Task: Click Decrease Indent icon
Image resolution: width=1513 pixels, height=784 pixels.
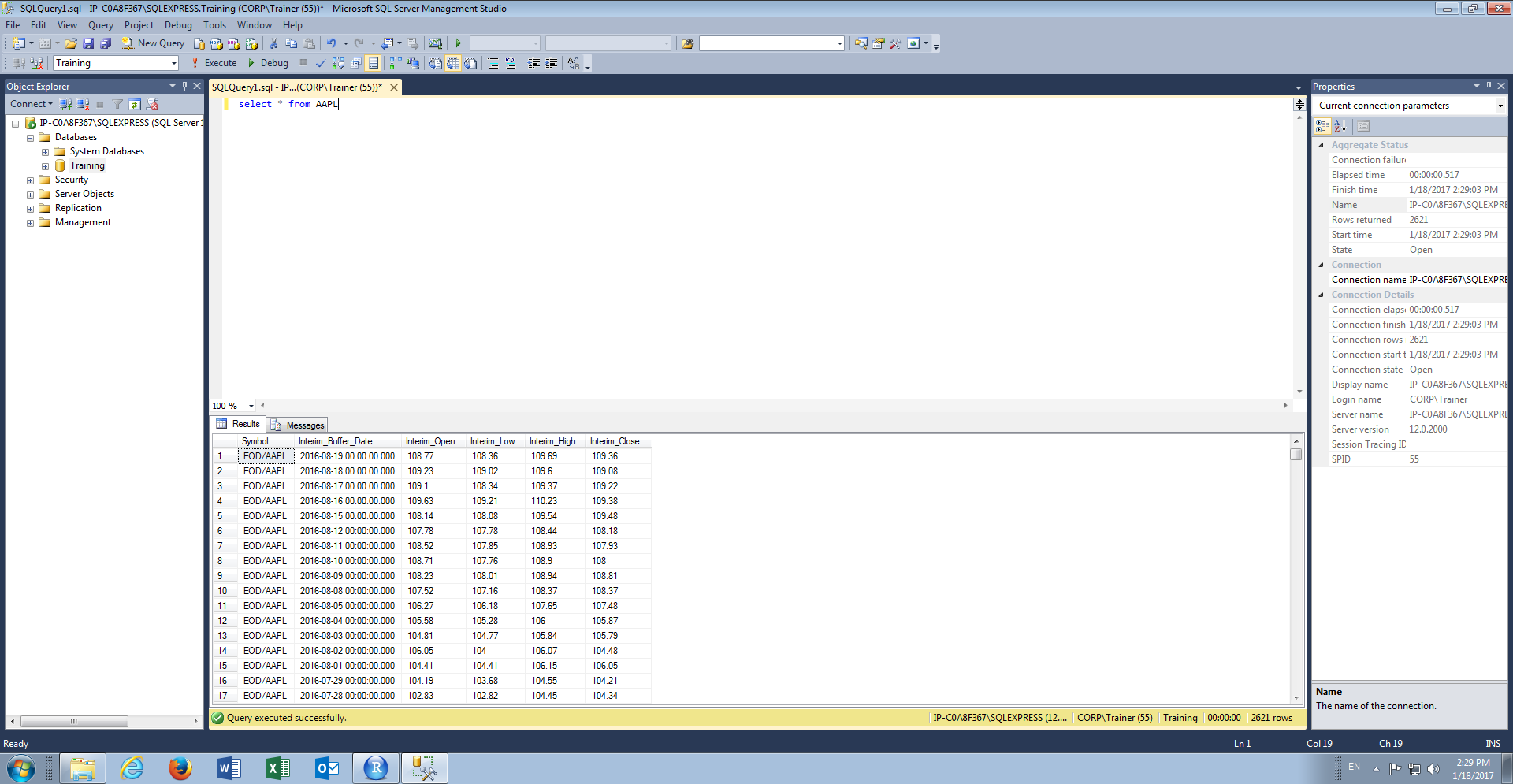Action: tap(534, 63)
